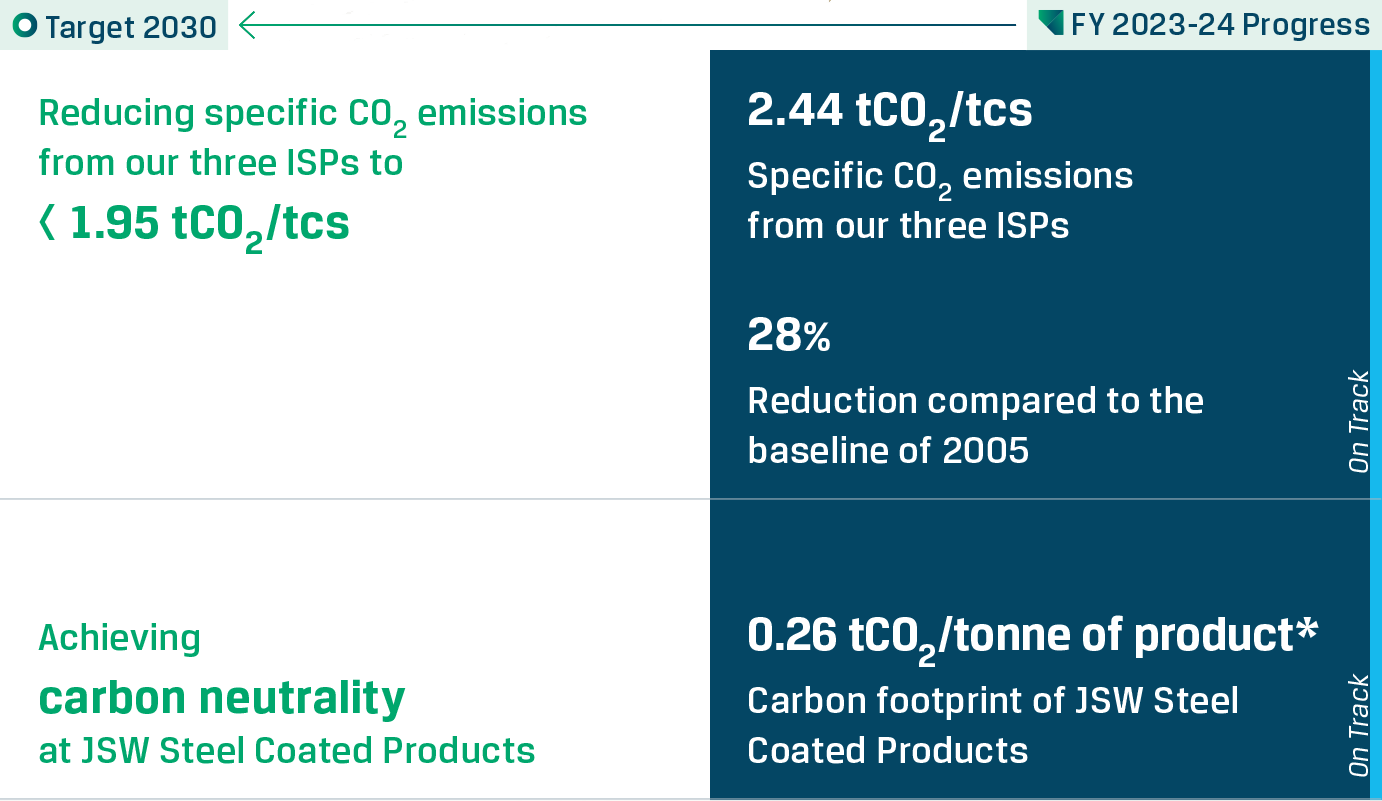Viewport: 1382px width, 801px height.
Task: Click the less-than symbol before 1.95 tCO2/tcs
Action: (x=46, y=224)
